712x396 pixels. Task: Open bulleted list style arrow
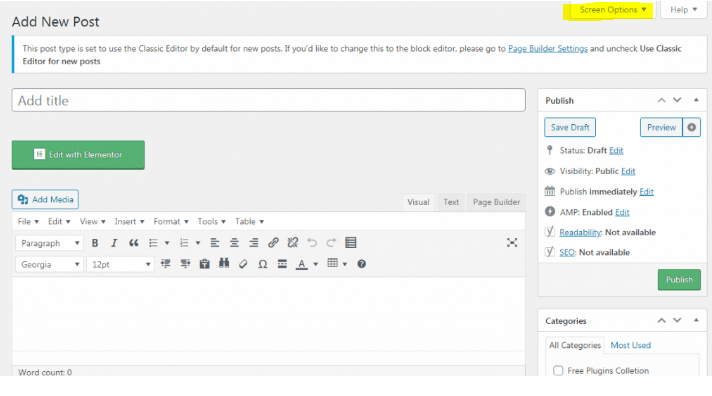coord(167,243)
